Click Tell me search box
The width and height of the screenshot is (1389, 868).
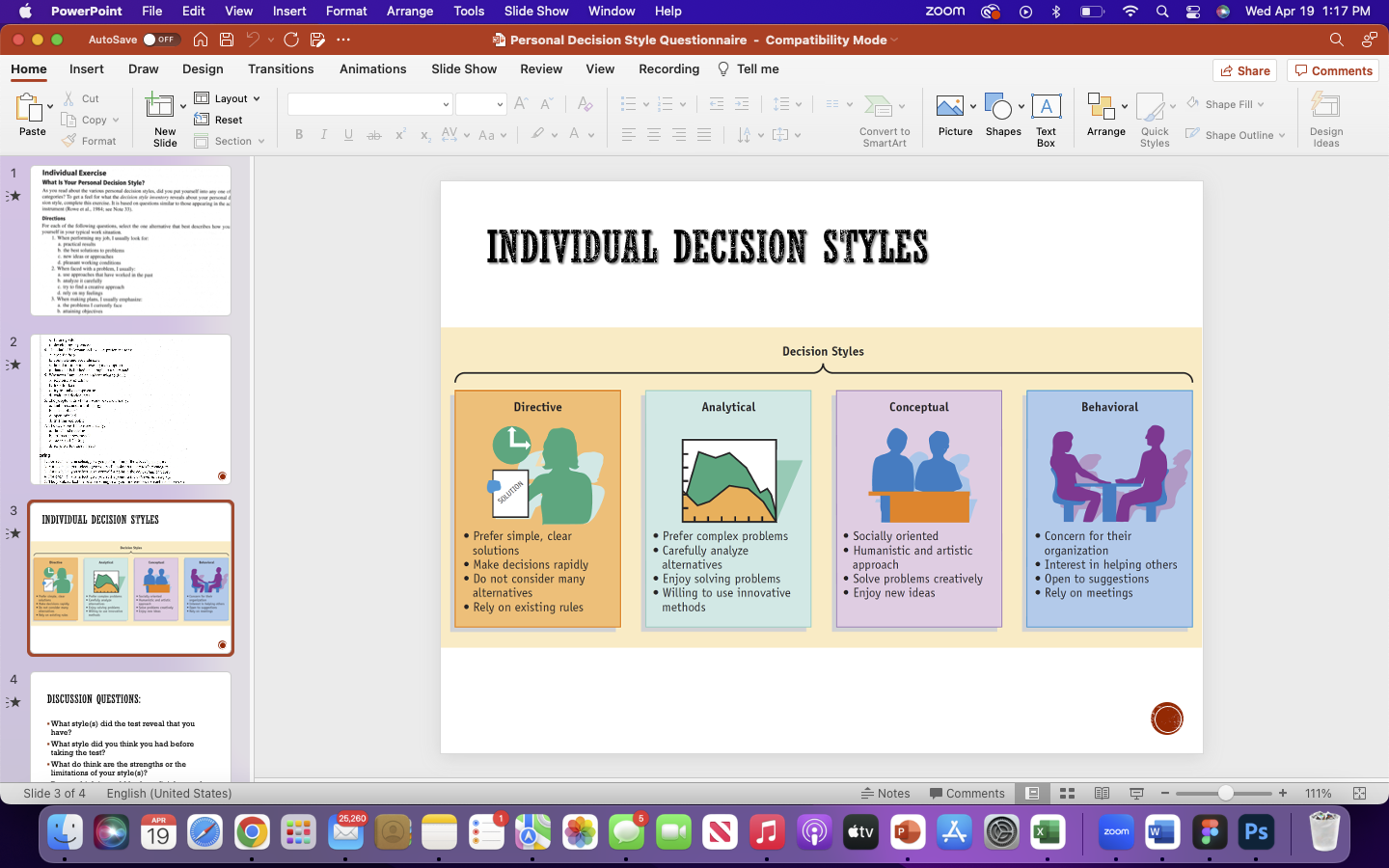749,69
